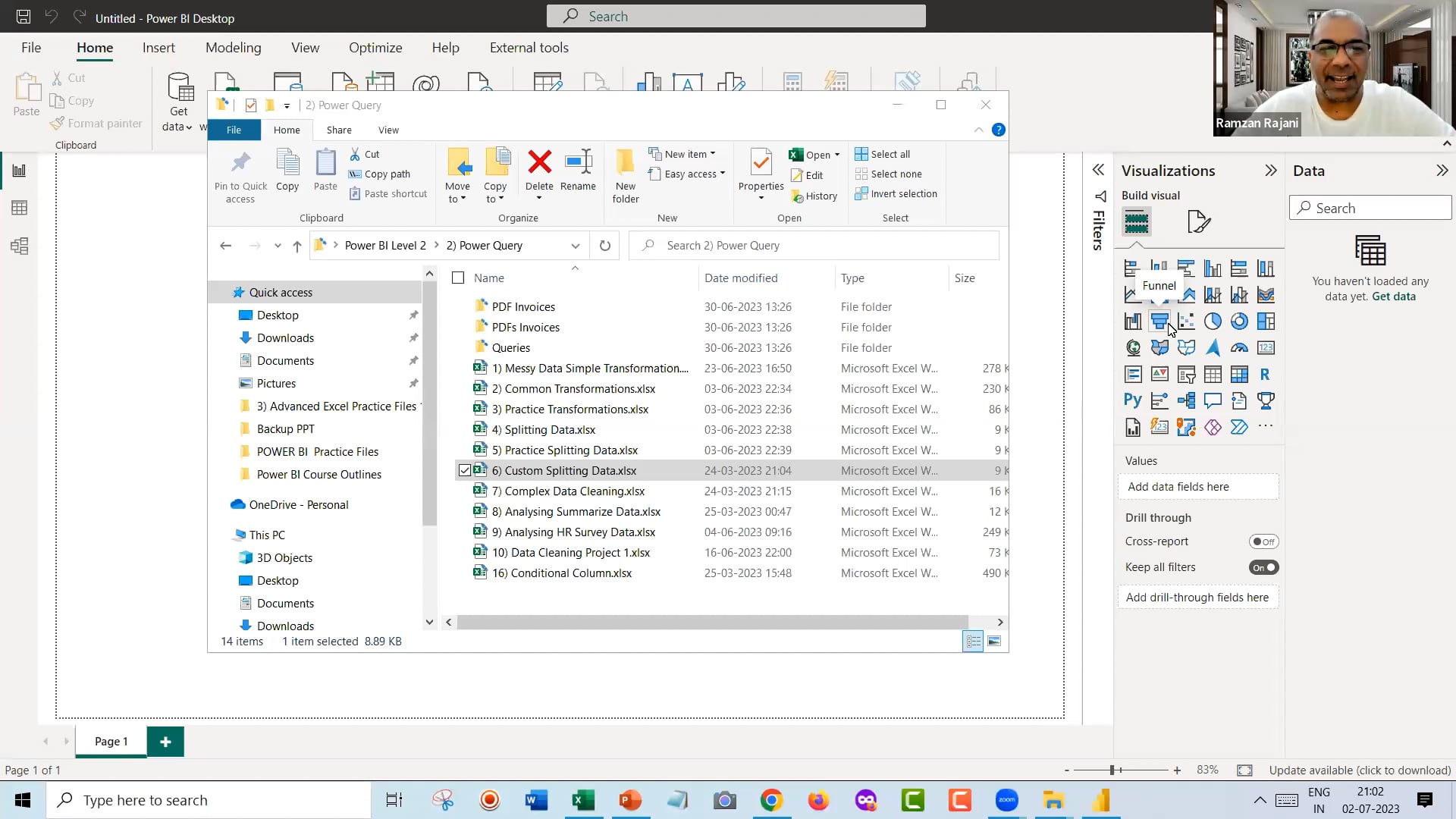Uncheck the Custom Splitting Data.xlsx checkbox

point(465,471)
